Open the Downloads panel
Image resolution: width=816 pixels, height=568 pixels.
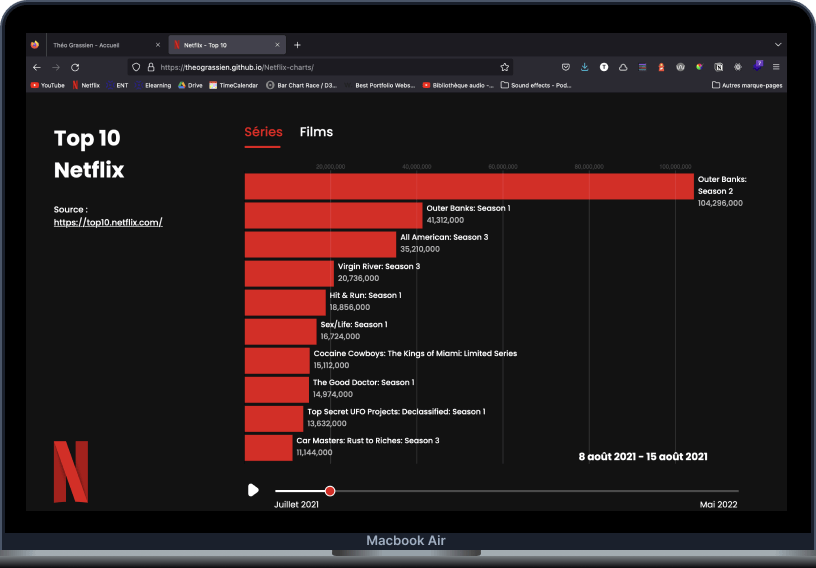[584, 67]
